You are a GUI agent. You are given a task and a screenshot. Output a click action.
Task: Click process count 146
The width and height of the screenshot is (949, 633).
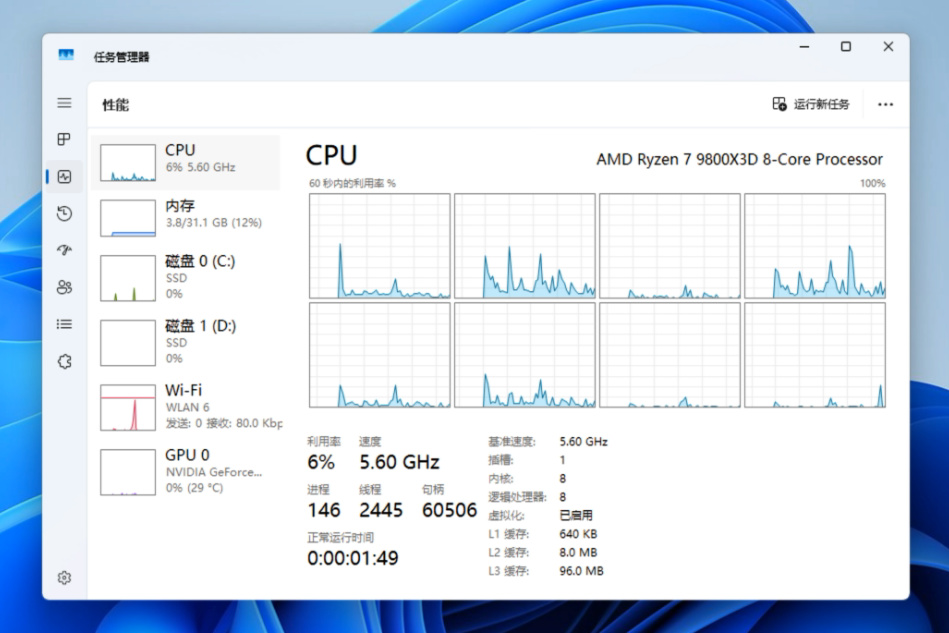click(324, 510)
